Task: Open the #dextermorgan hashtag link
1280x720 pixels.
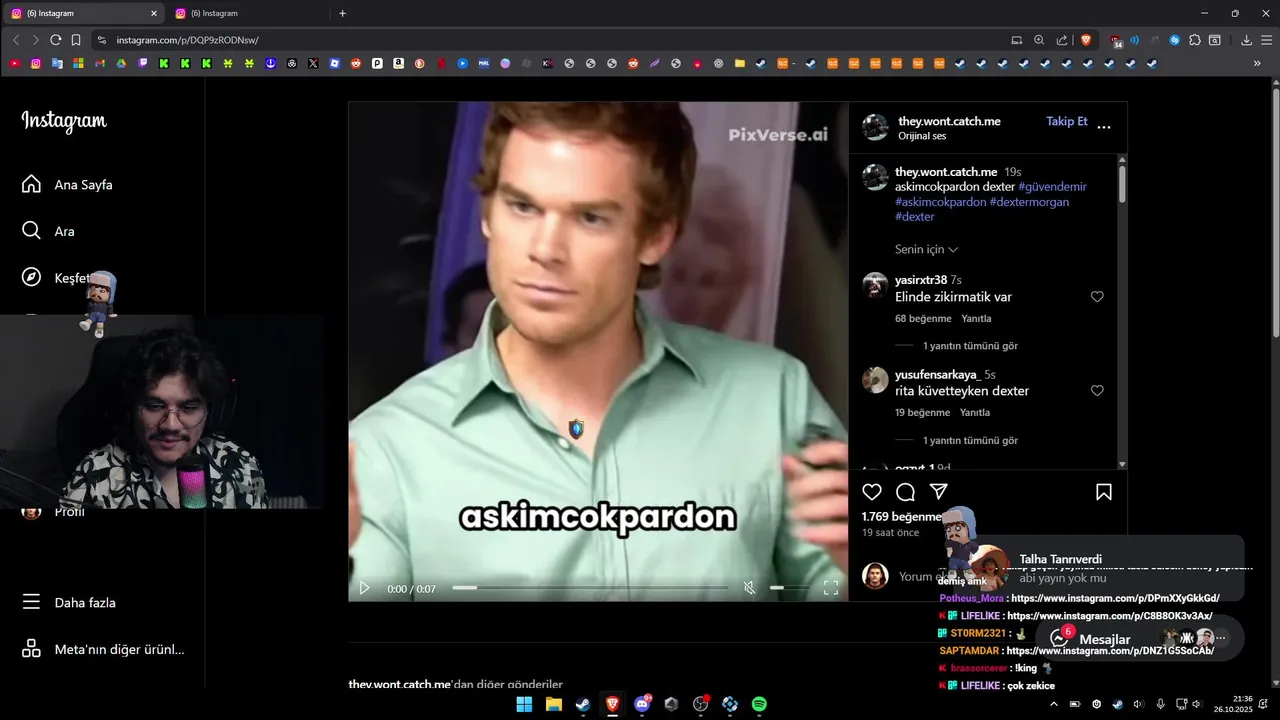Action: coord(1029,202)
